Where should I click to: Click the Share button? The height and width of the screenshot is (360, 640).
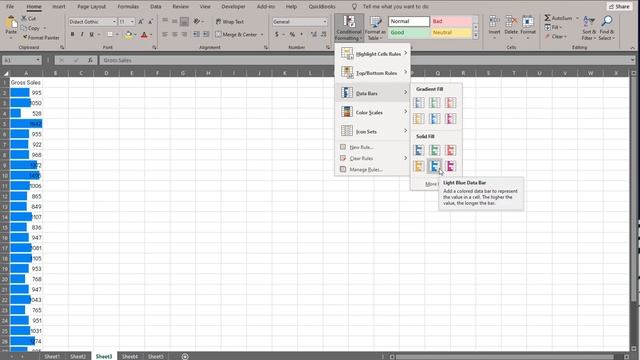pos(619,7)
